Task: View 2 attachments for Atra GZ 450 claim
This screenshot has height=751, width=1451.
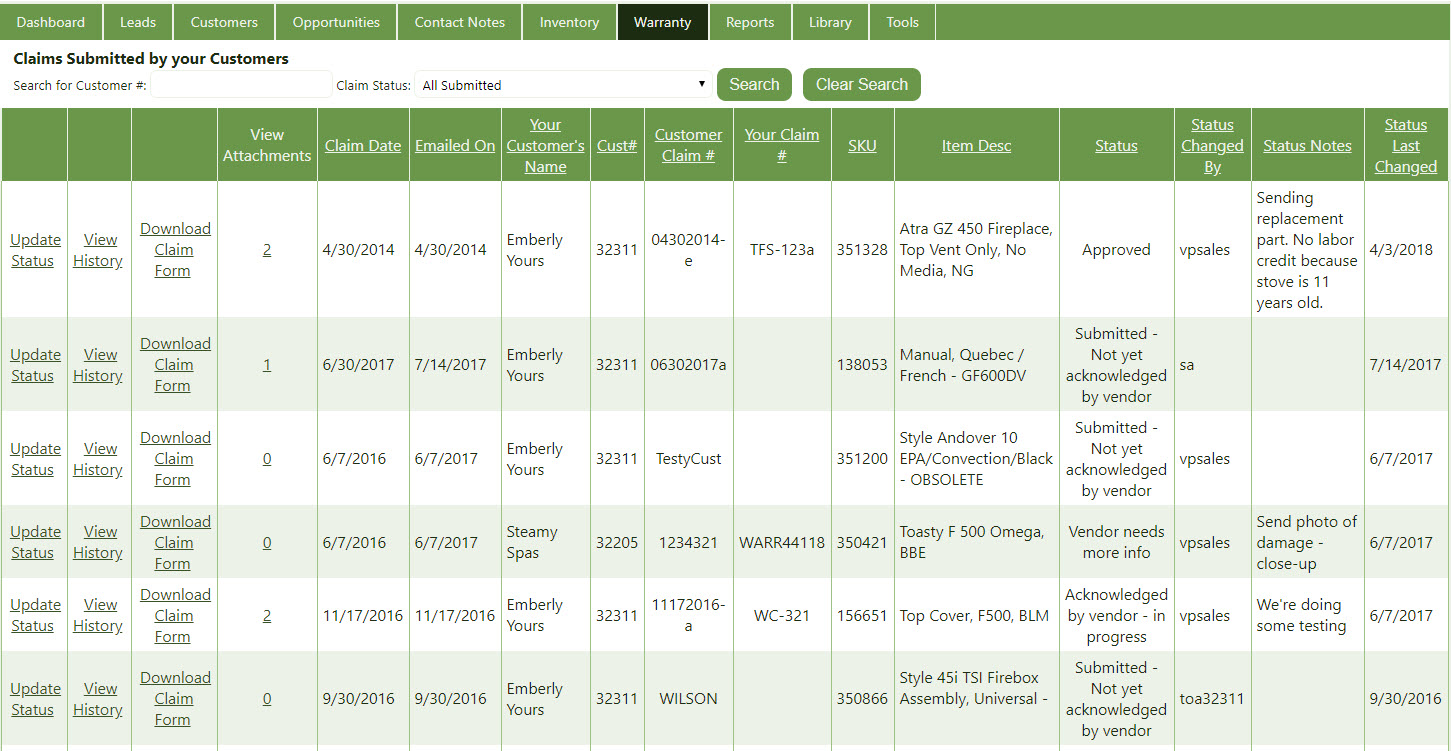Action: (x=267, y=250)
